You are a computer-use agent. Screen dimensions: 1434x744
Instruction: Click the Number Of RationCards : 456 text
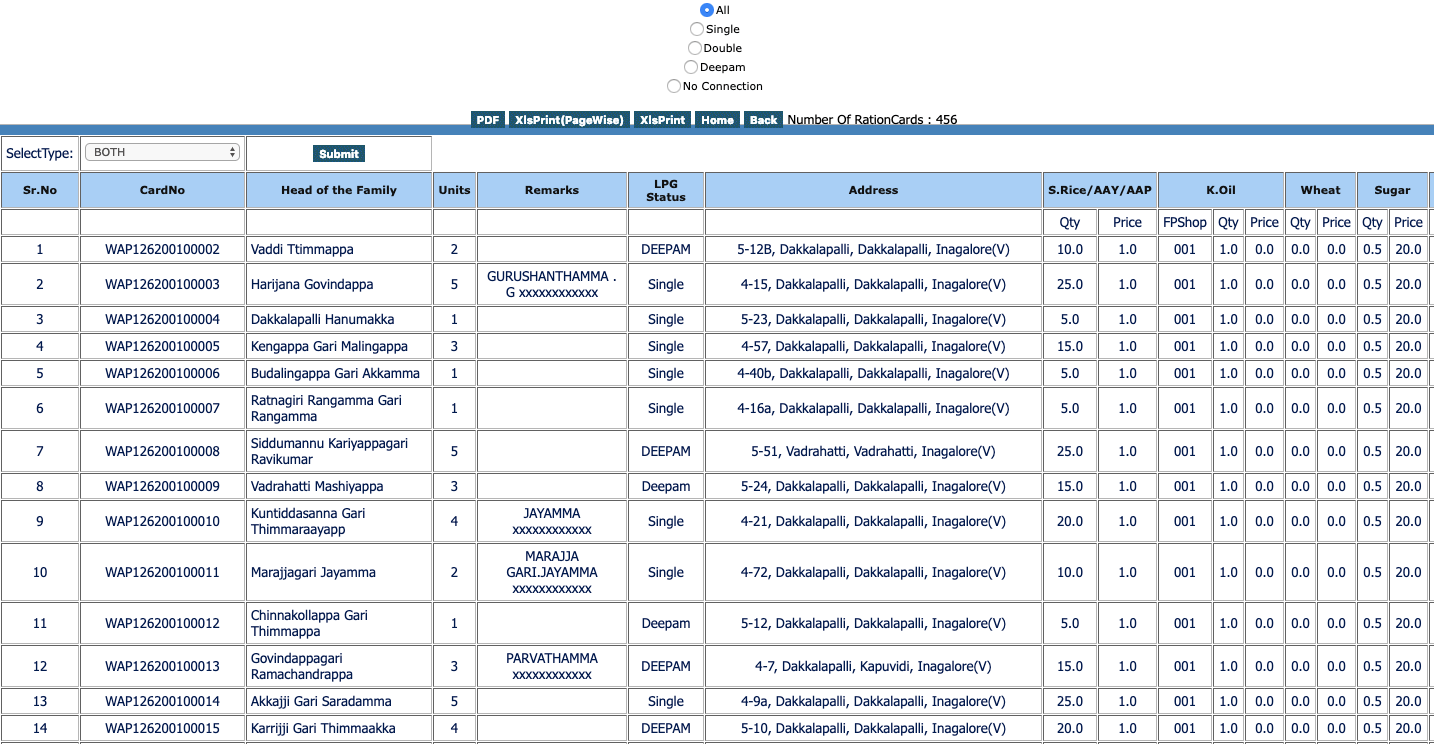click(x=872, y=120)
